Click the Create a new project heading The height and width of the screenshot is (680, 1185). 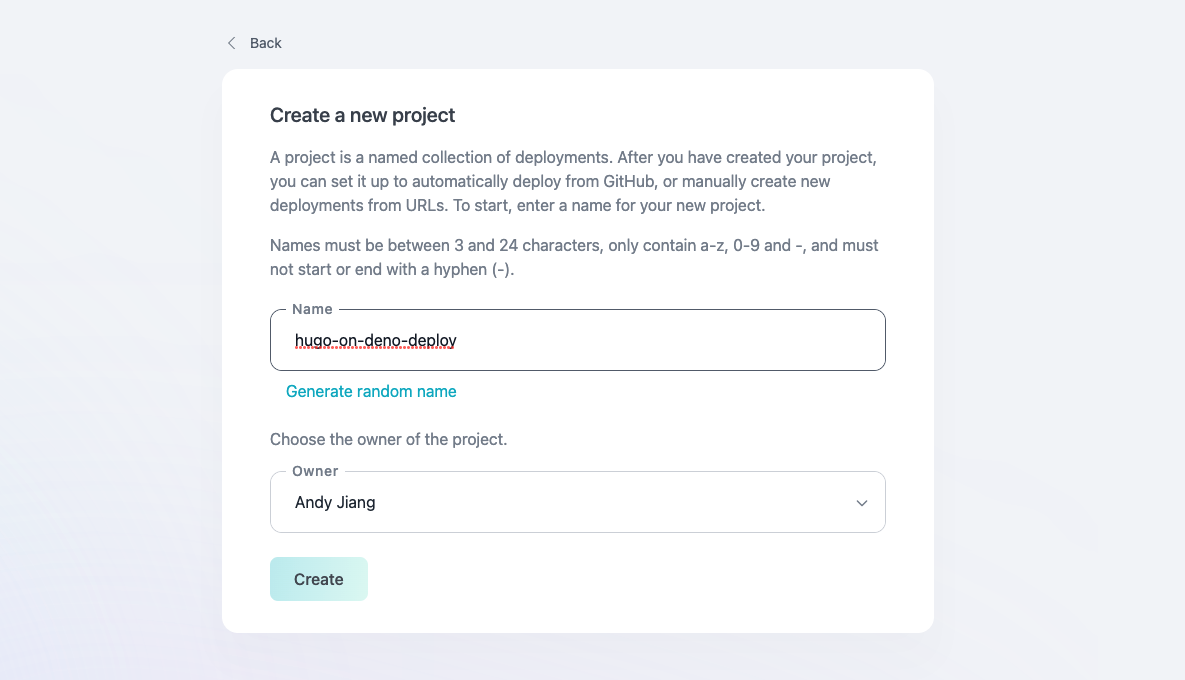click(x=362, y=115)
